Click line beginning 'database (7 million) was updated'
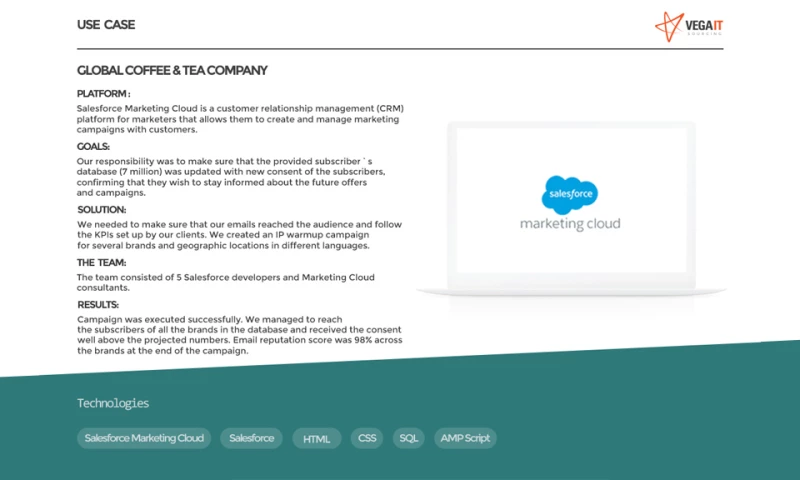This screenshot has width=800, height=480. [231, 172]
